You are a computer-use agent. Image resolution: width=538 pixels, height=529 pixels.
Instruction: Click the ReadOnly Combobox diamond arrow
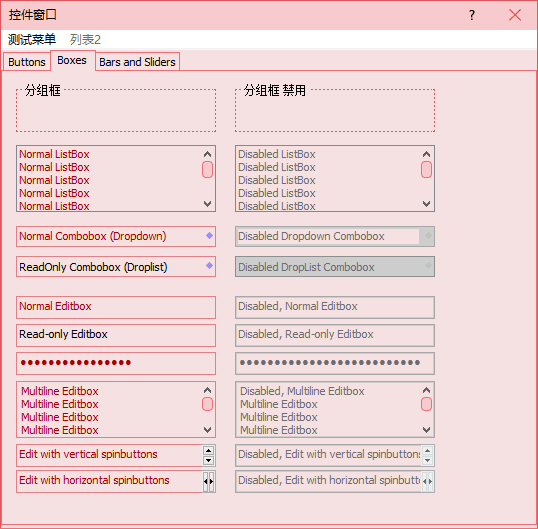[x=209, y=266]
